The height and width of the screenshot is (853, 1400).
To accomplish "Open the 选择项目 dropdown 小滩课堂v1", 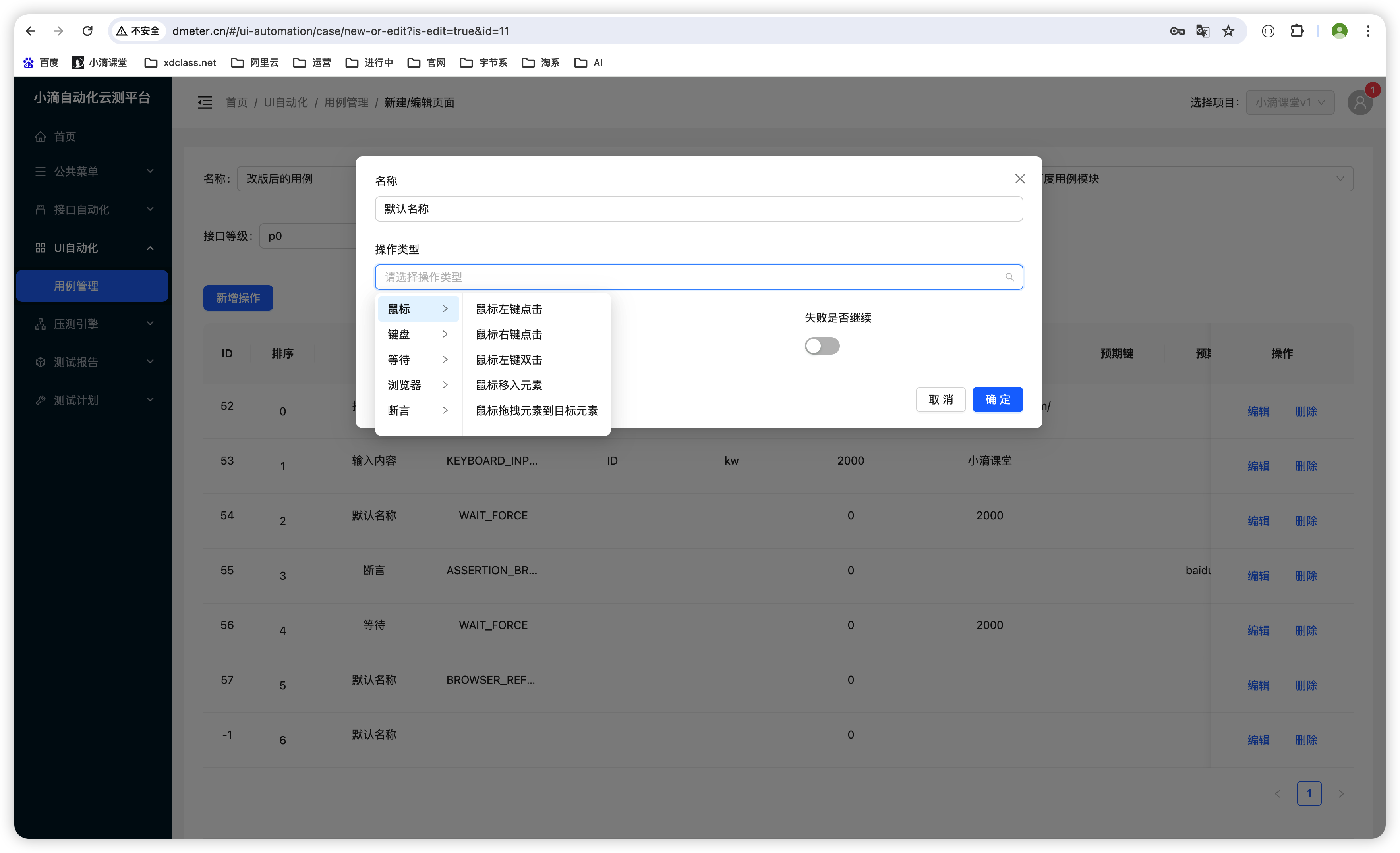I will tap(1290, 102).
